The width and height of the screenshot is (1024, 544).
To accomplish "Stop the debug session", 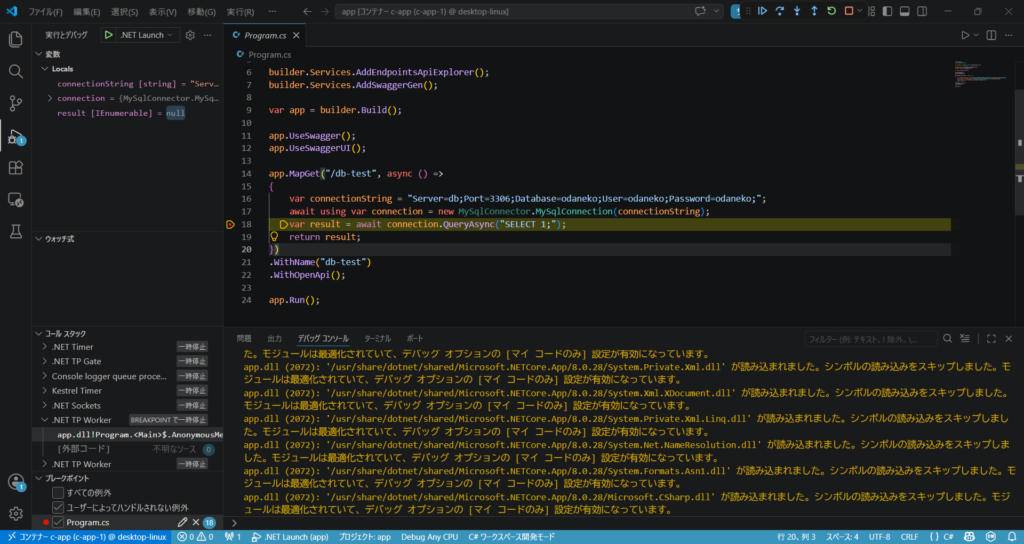I will click(849, 11).
